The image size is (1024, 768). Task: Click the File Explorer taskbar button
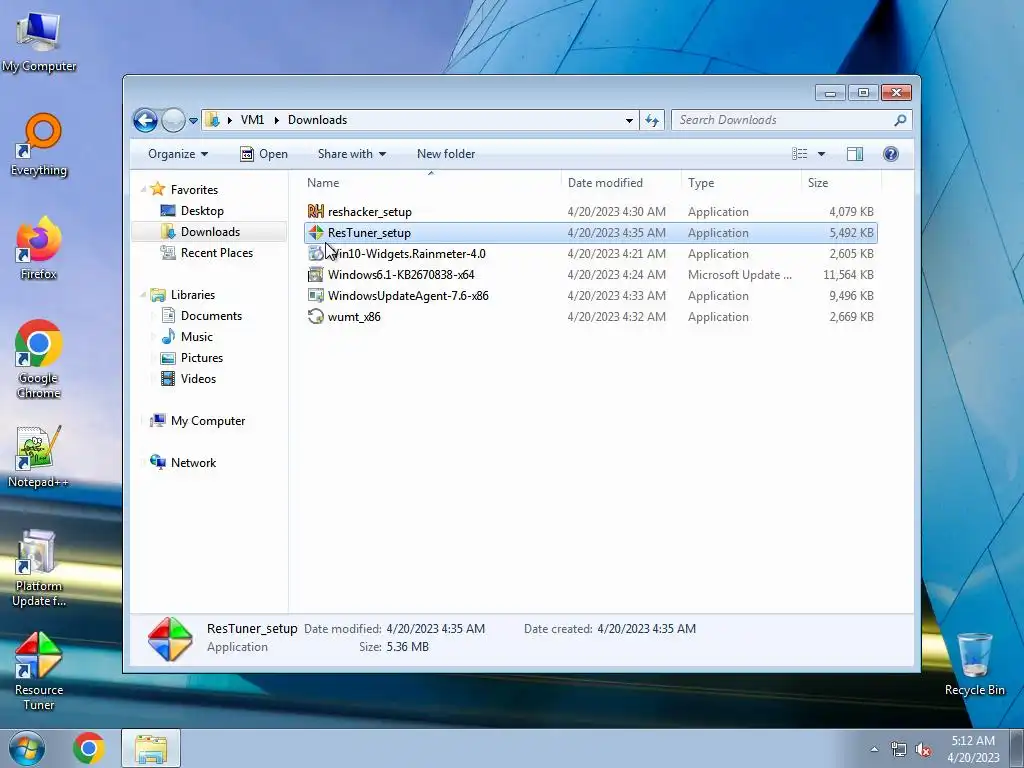(151, 748)
